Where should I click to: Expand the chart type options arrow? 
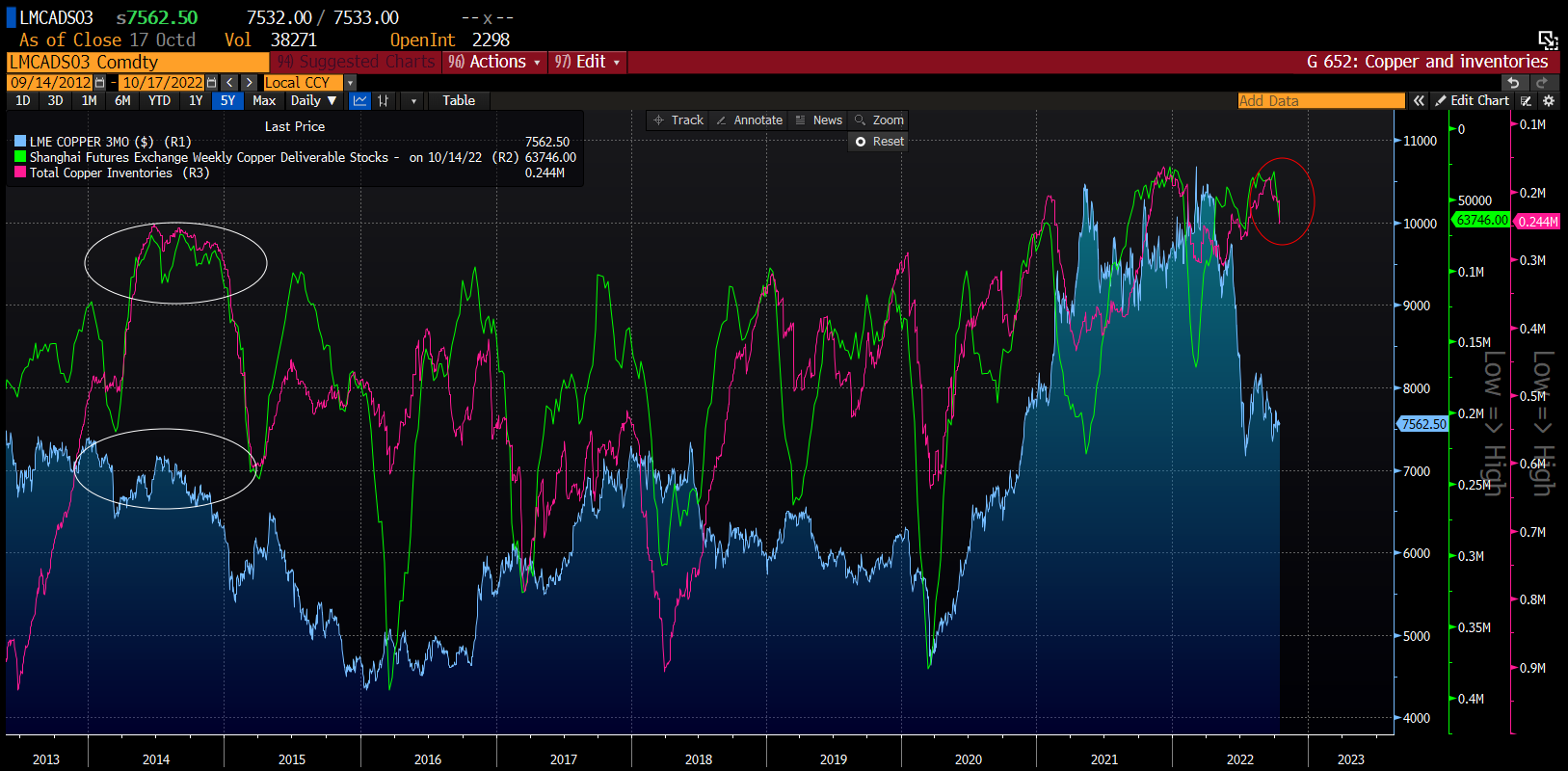pyautogui.click(x=413, y=100)
